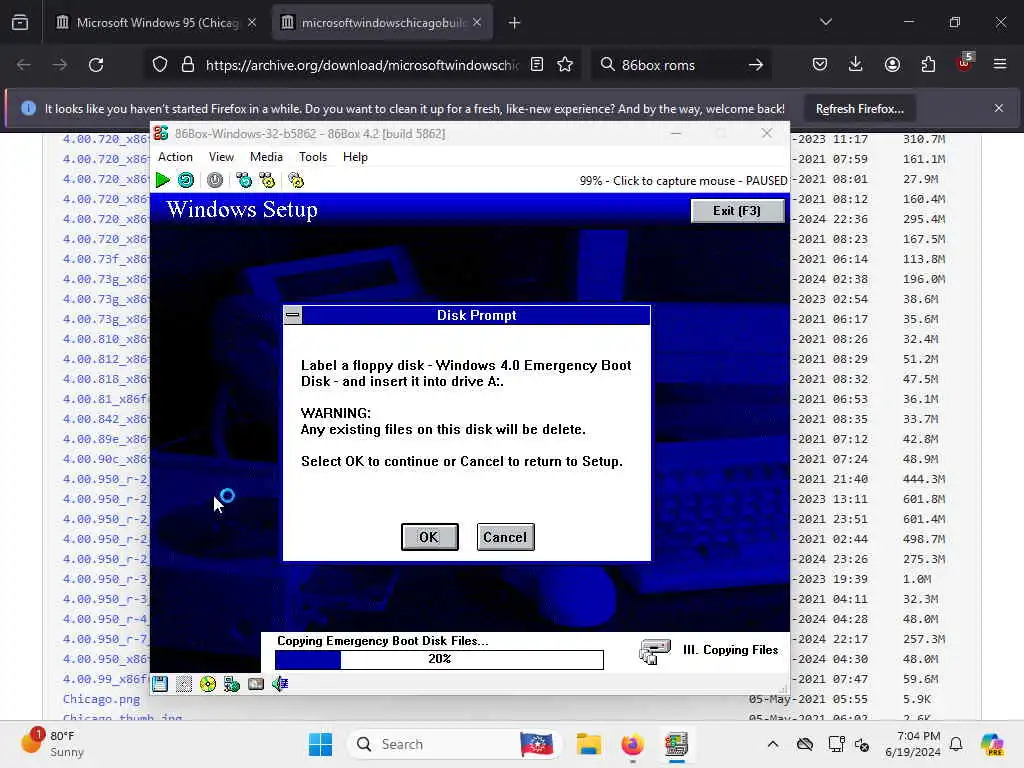
Task: Click the CD-ROM disc status bar icon
Action: click(x=208, y=684)
